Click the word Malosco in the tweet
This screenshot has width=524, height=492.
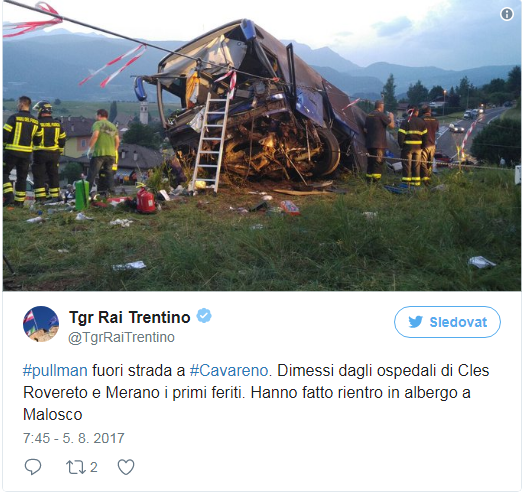click(52, 414)
